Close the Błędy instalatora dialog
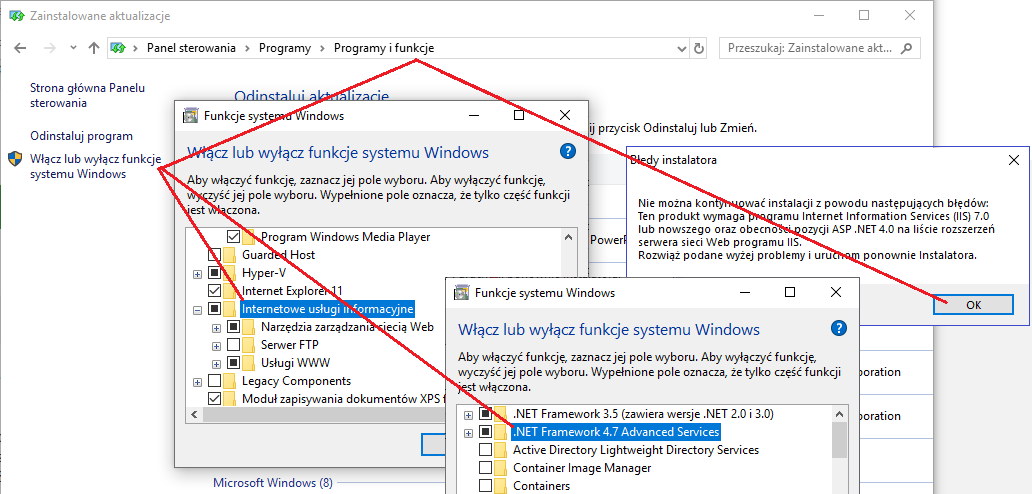The height and width of the screenshot is (494, 1032). (x=1014, y=160)
